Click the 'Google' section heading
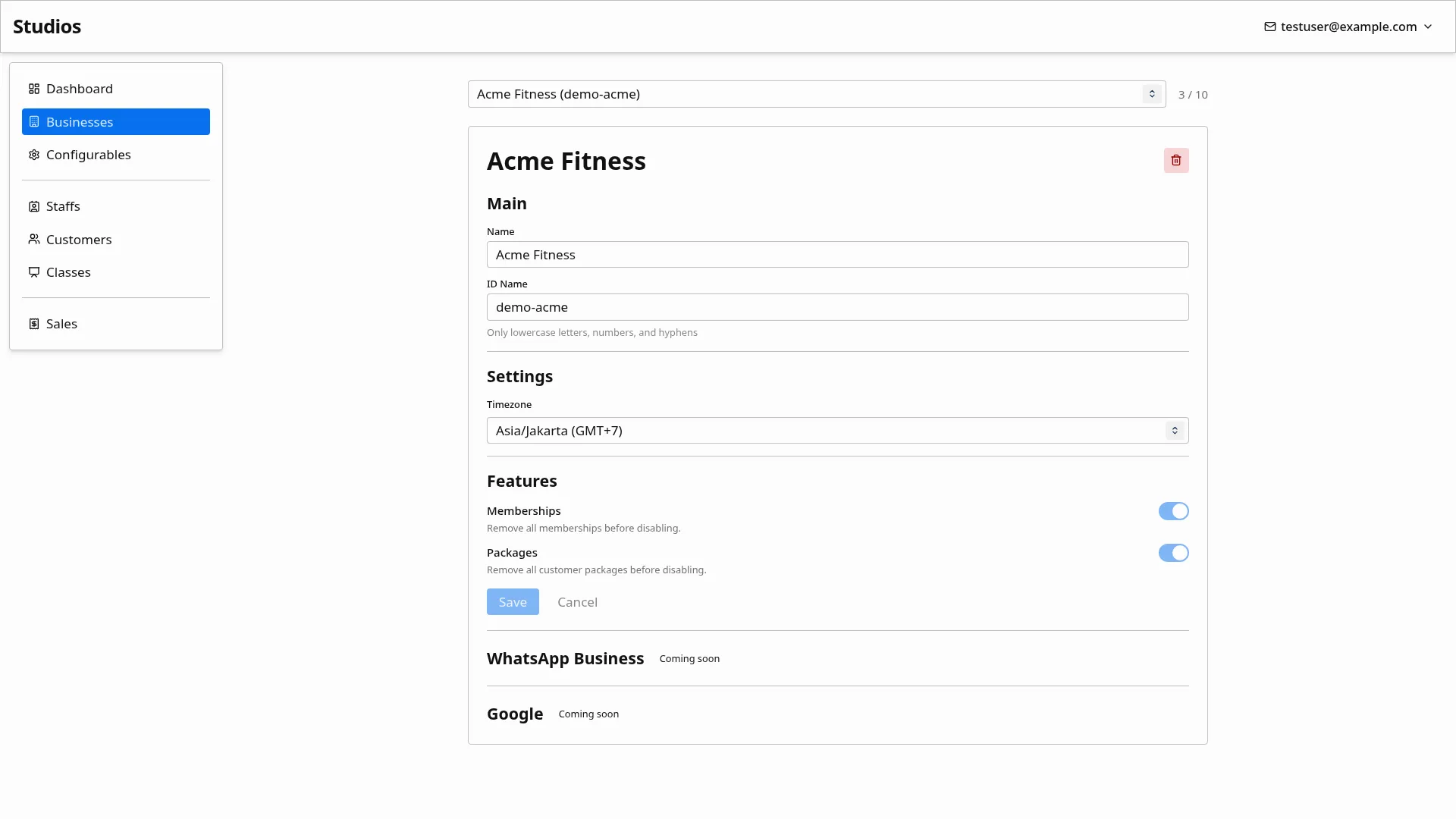The image size is (1456, 819). pyautogui.click(x=515, y=714)
